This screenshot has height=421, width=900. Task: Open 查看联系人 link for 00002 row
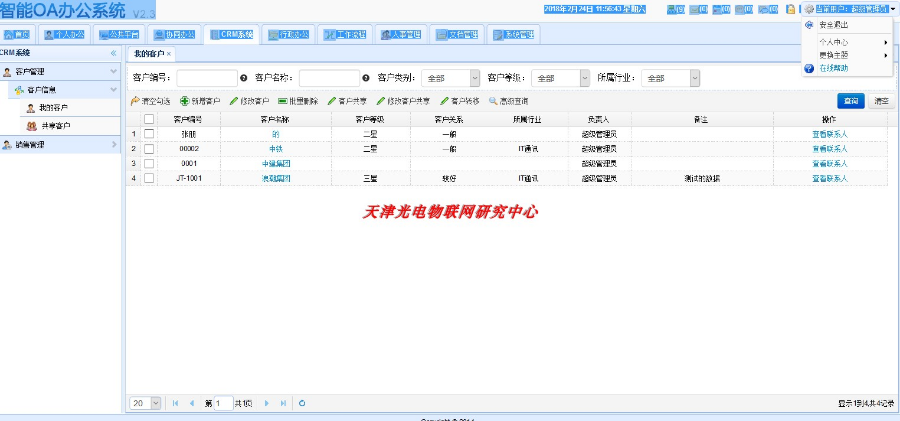(829, 149)
